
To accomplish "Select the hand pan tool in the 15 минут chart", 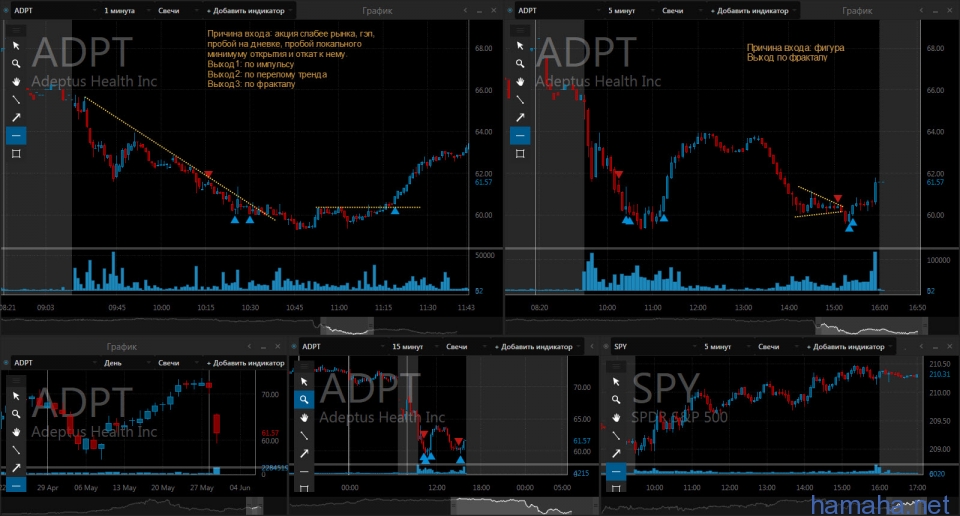I will point(304,417).
